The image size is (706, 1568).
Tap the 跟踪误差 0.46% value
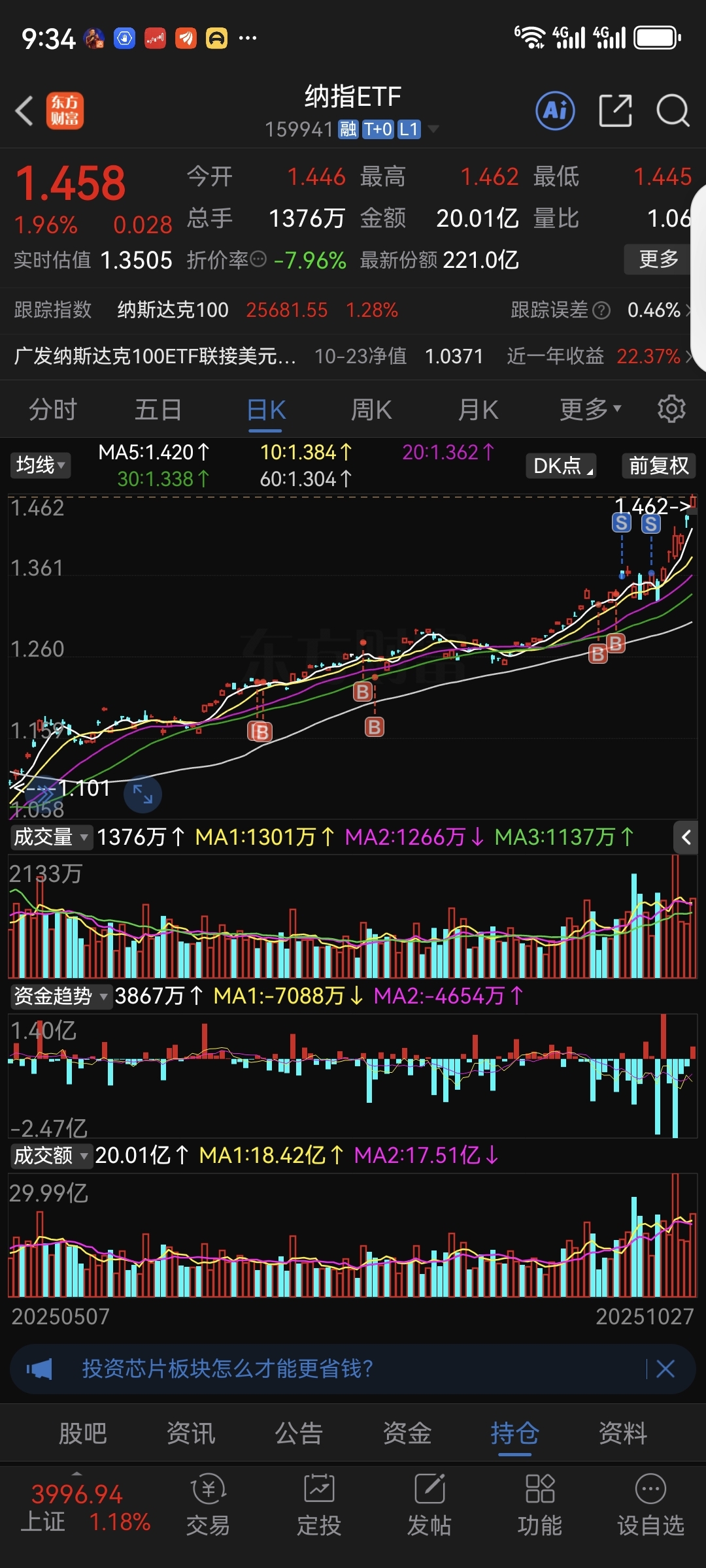coord(654,310)
